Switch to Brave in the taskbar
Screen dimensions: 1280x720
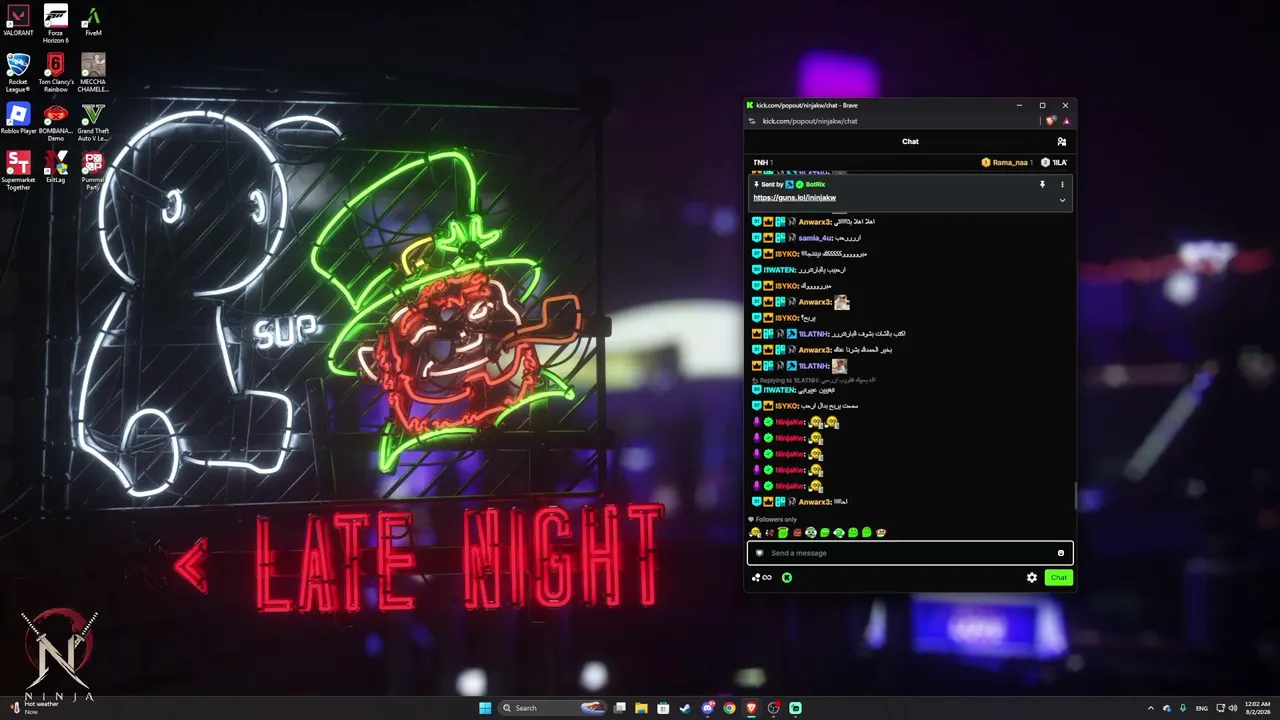coord(751,708)
